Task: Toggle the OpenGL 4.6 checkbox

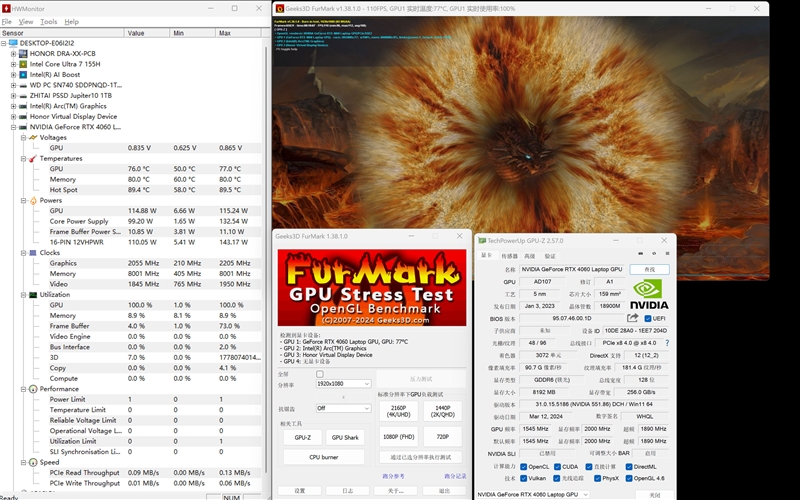Action: coord(629,479)
